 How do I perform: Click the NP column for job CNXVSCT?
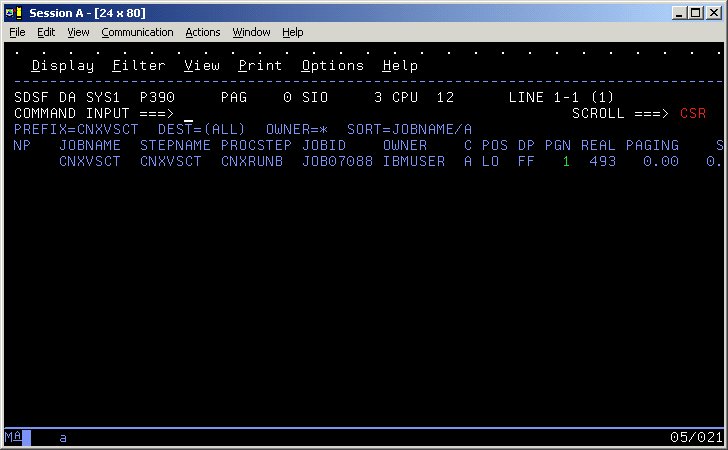point(24,161)
